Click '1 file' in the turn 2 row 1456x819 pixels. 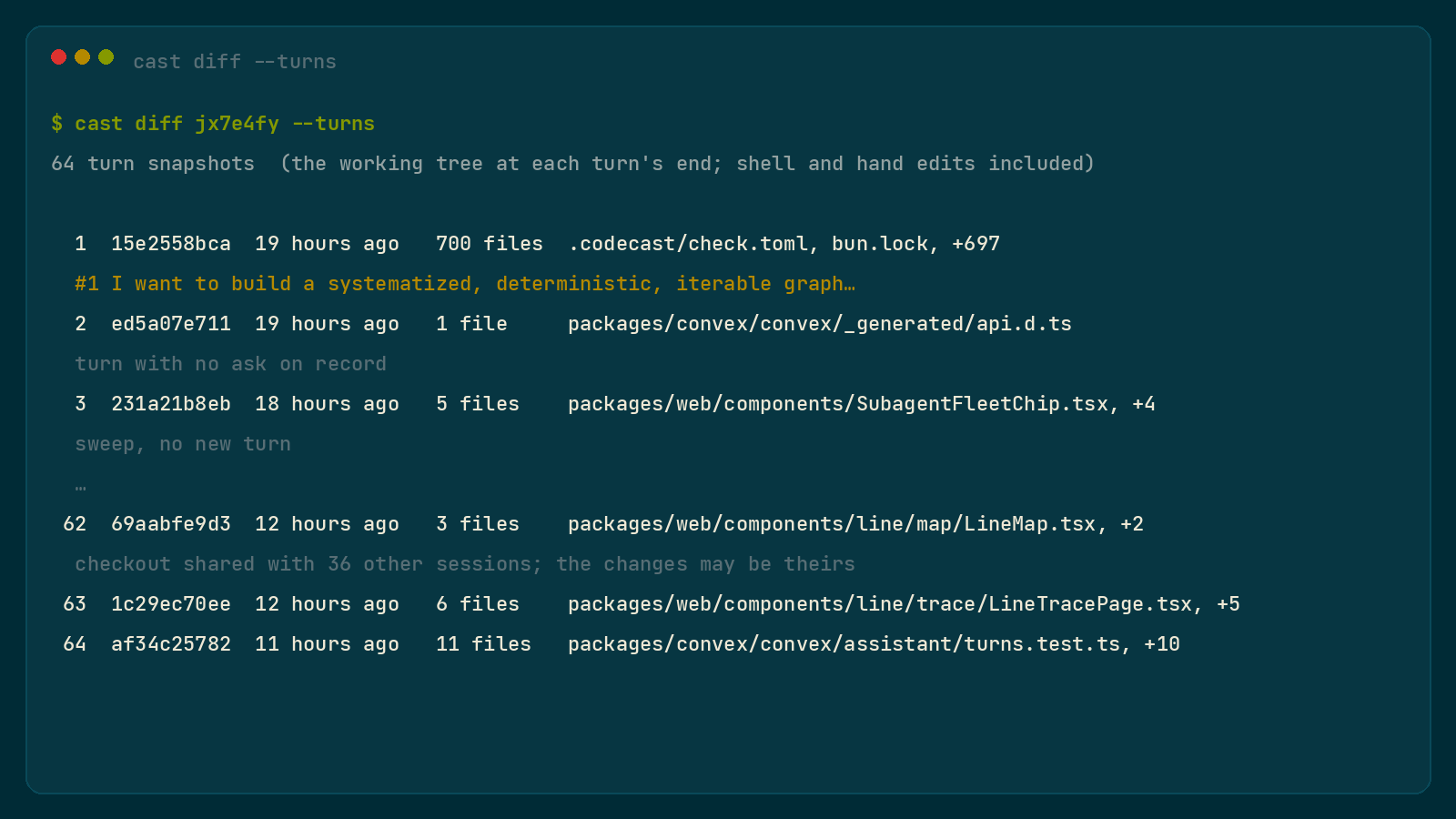(x=471, y=324)
